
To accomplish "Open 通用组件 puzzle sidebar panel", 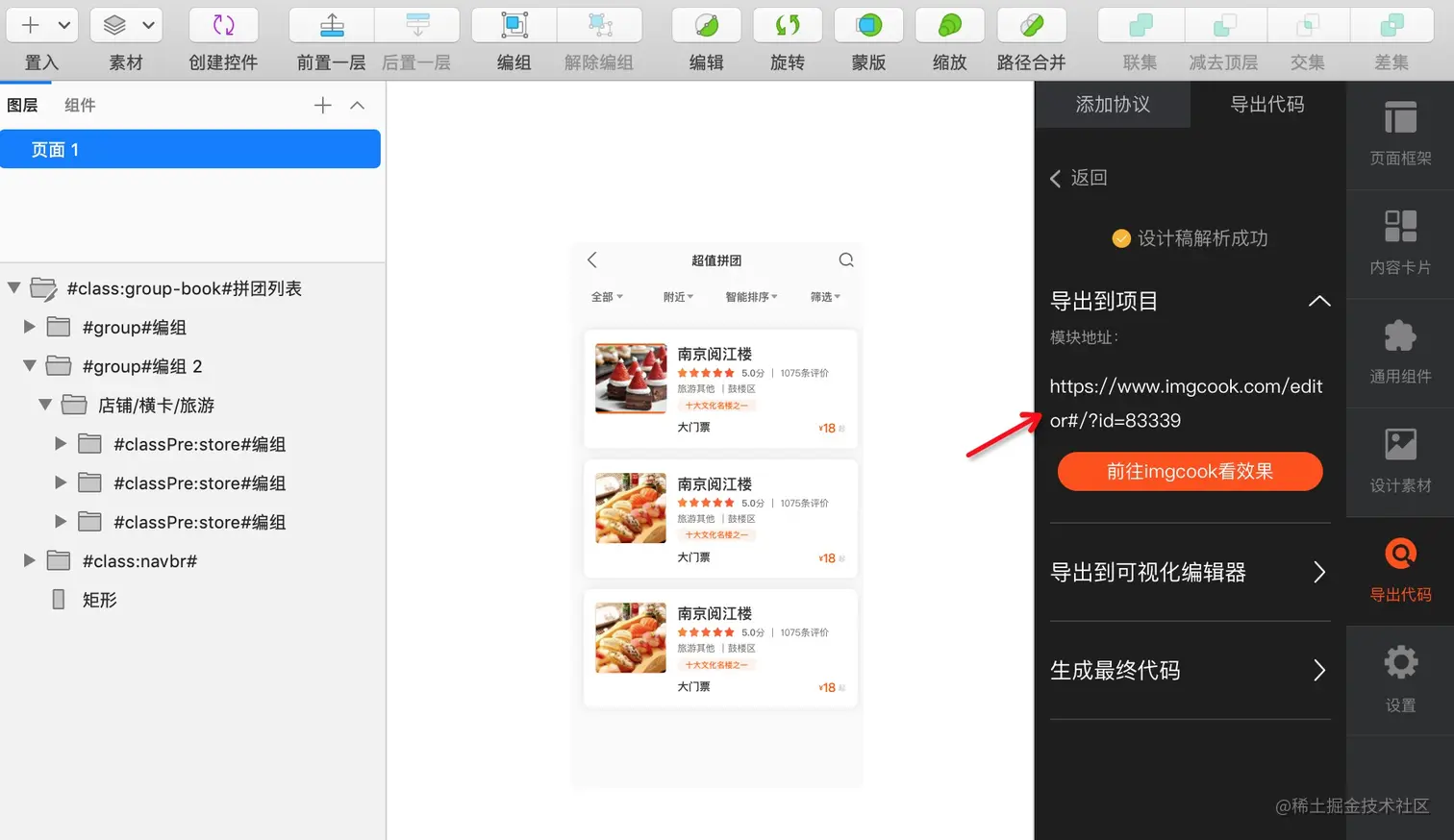I will (1400, 354).
